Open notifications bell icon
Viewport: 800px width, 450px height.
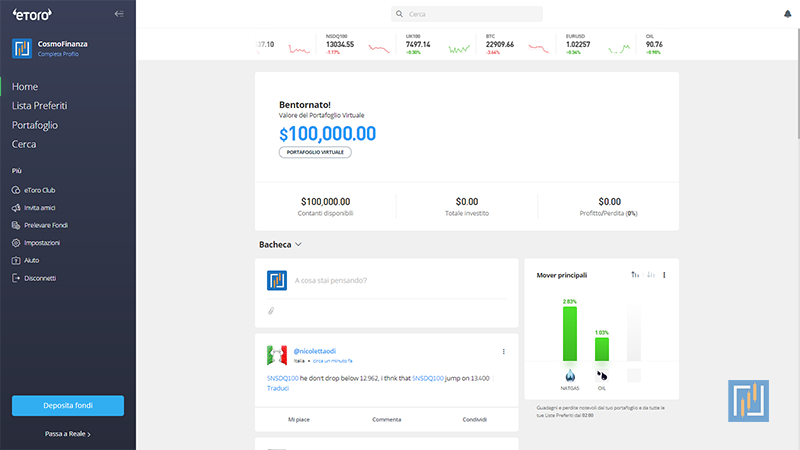pos(787,14)
